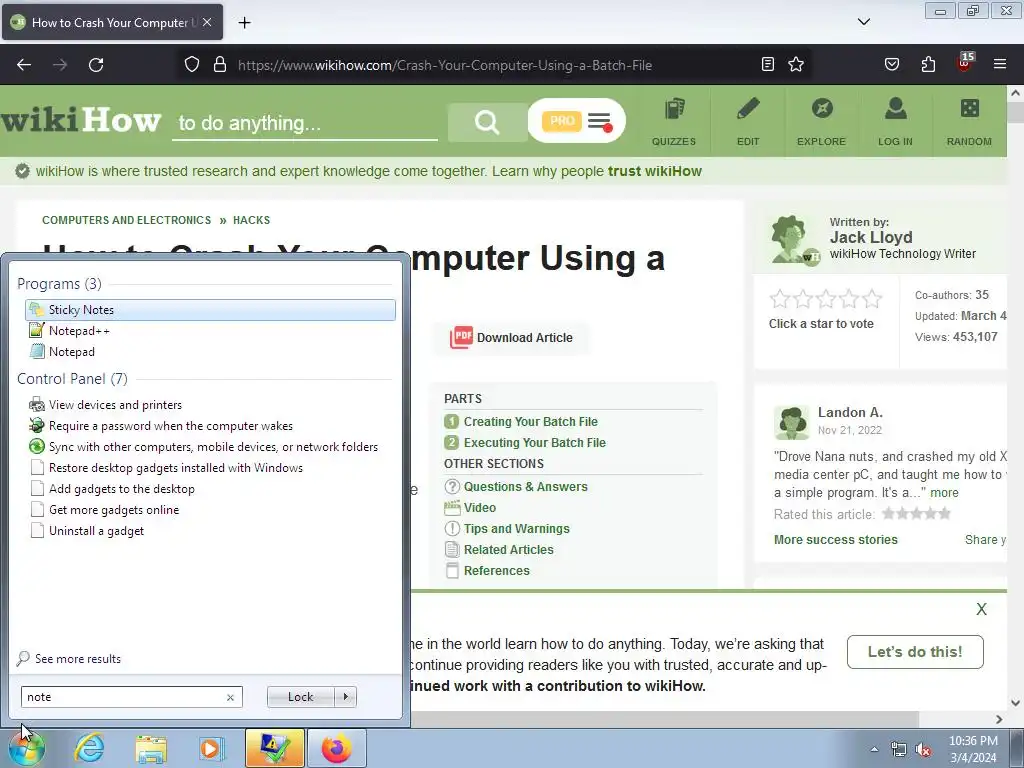1024x768 pixels.
Task: Jump to Video section
Action: [479, 507]
